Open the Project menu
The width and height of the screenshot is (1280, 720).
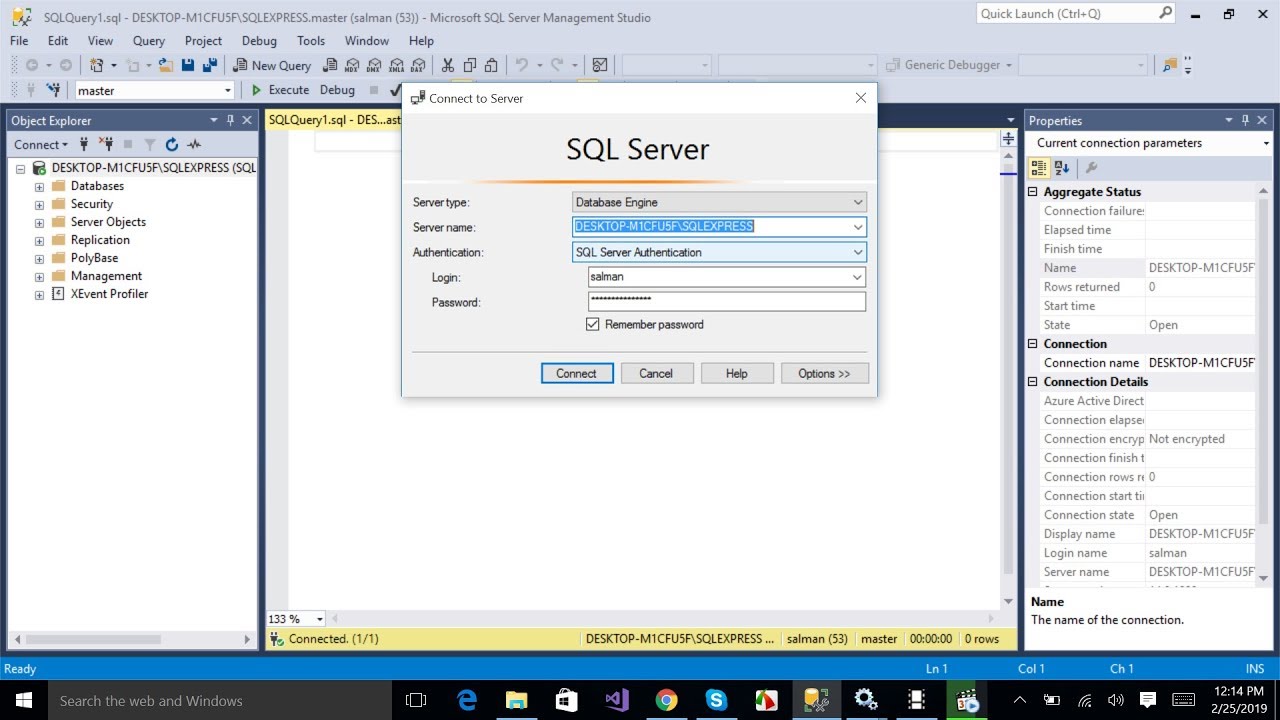(203, 41)
